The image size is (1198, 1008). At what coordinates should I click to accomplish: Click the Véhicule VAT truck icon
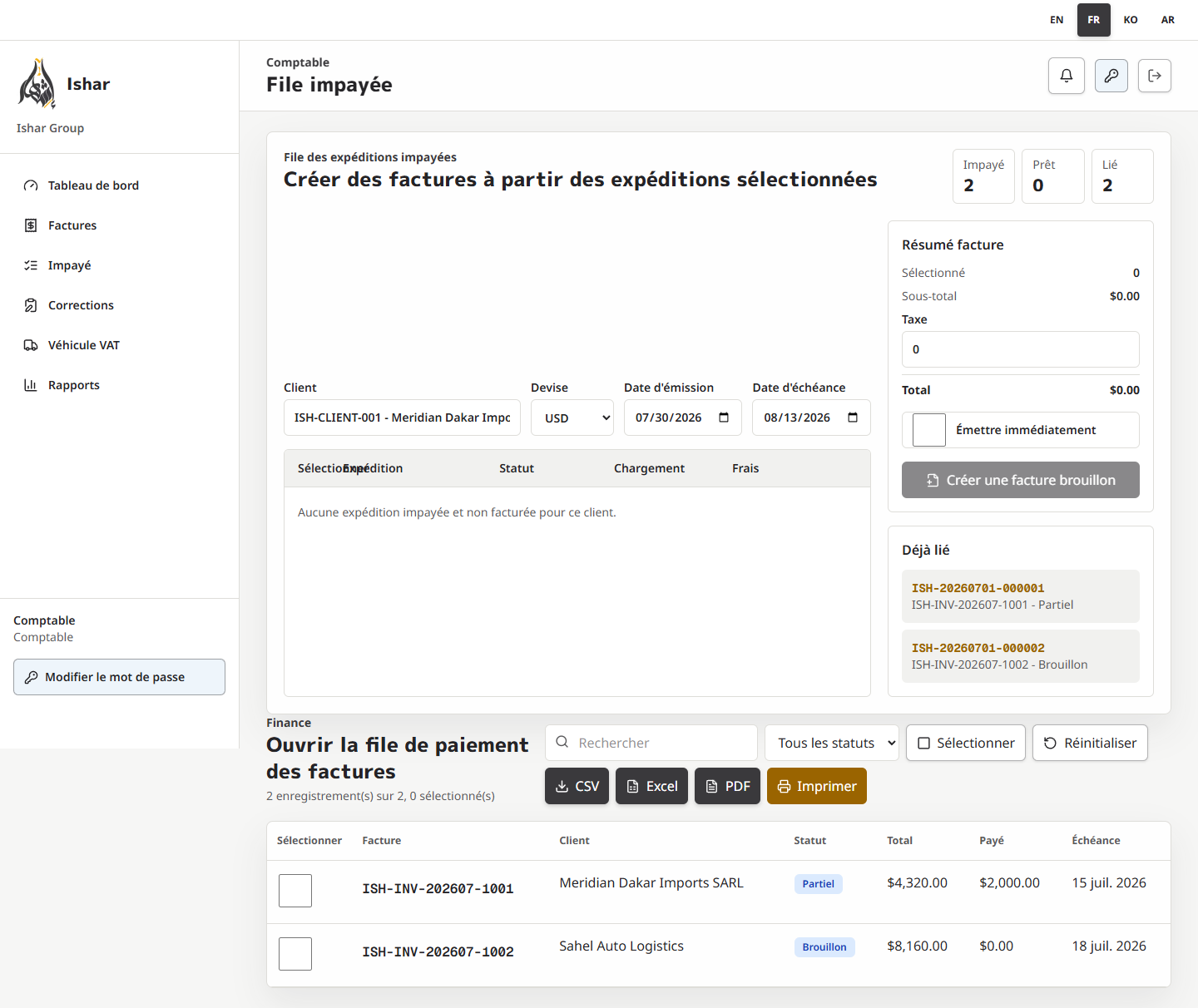(x=31, y=345)
